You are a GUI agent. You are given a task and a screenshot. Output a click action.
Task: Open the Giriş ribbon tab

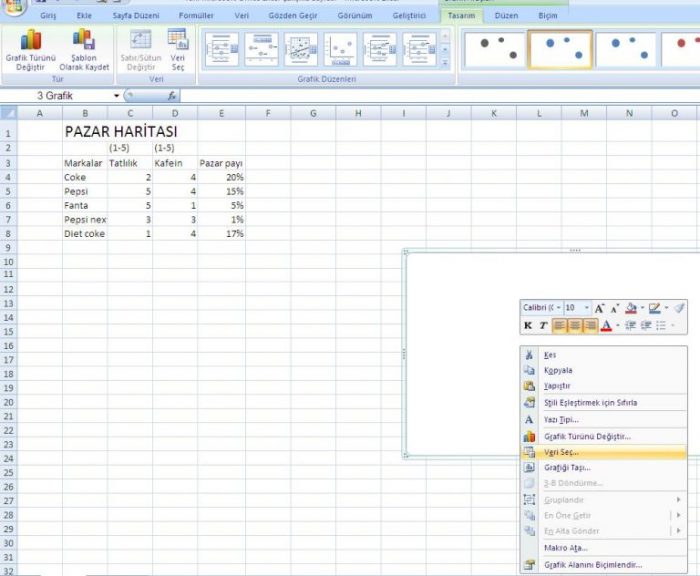[x=48, y=16]
